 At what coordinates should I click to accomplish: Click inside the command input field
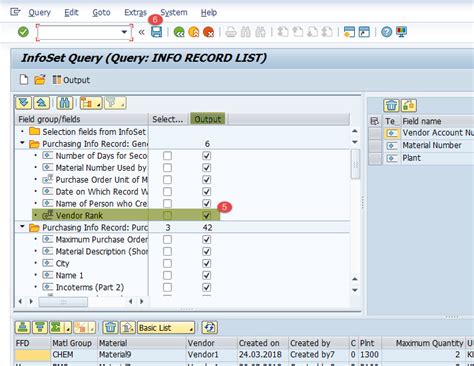pyautogui.click(x=79, y=32)
